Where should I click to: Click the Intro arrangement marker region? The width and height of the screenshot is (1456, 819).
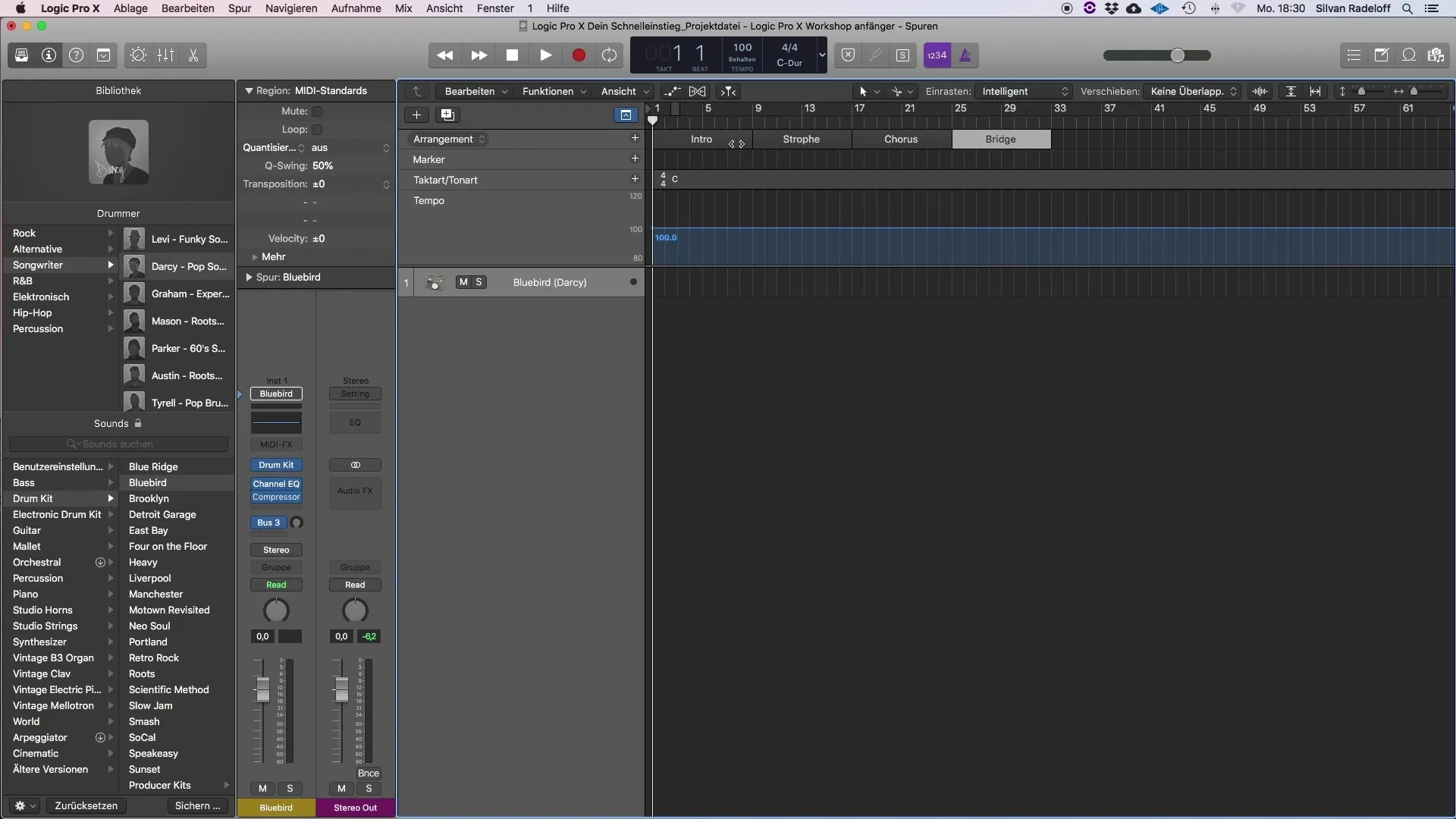click(x=700, y=139)
